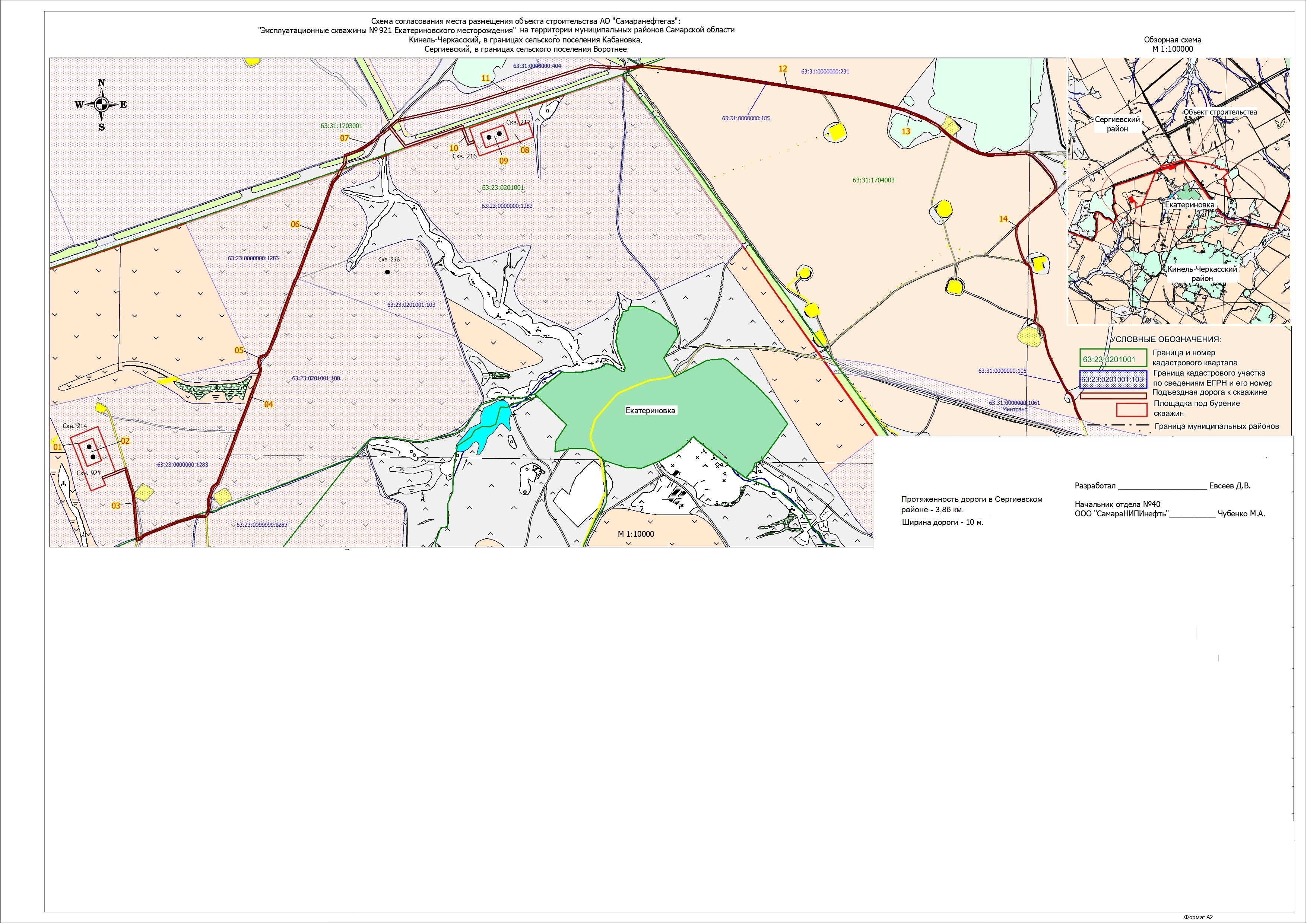
Task: Click the Скв. 218 well label
Action: [389, 259]
